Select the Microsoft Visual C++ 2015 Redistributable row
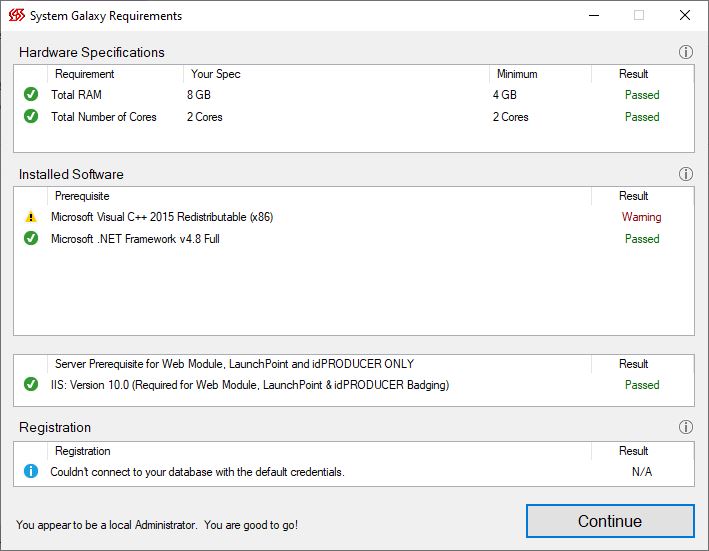The height and width of the screenshot is (551, 709). coord(354,217)
